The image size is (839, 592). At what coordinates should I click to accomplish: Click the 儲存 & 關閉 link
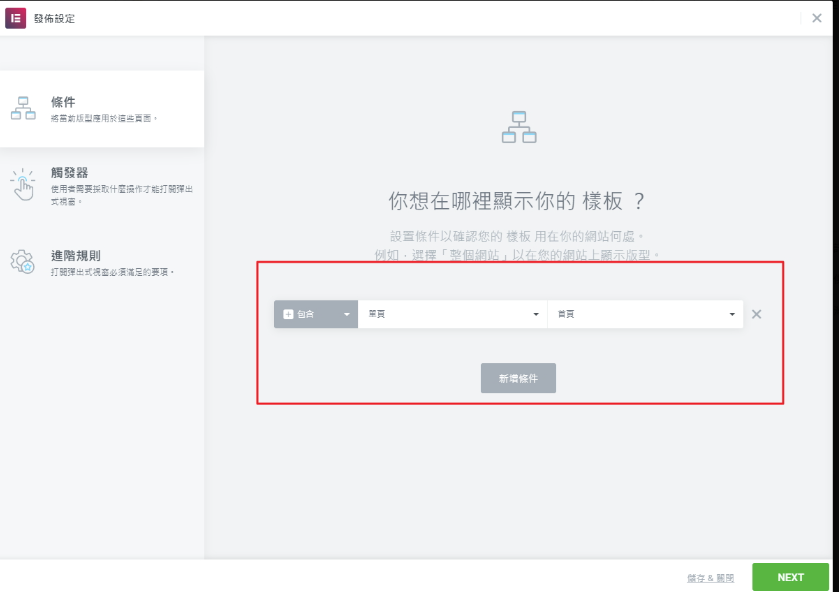click(x=710, y=578)
